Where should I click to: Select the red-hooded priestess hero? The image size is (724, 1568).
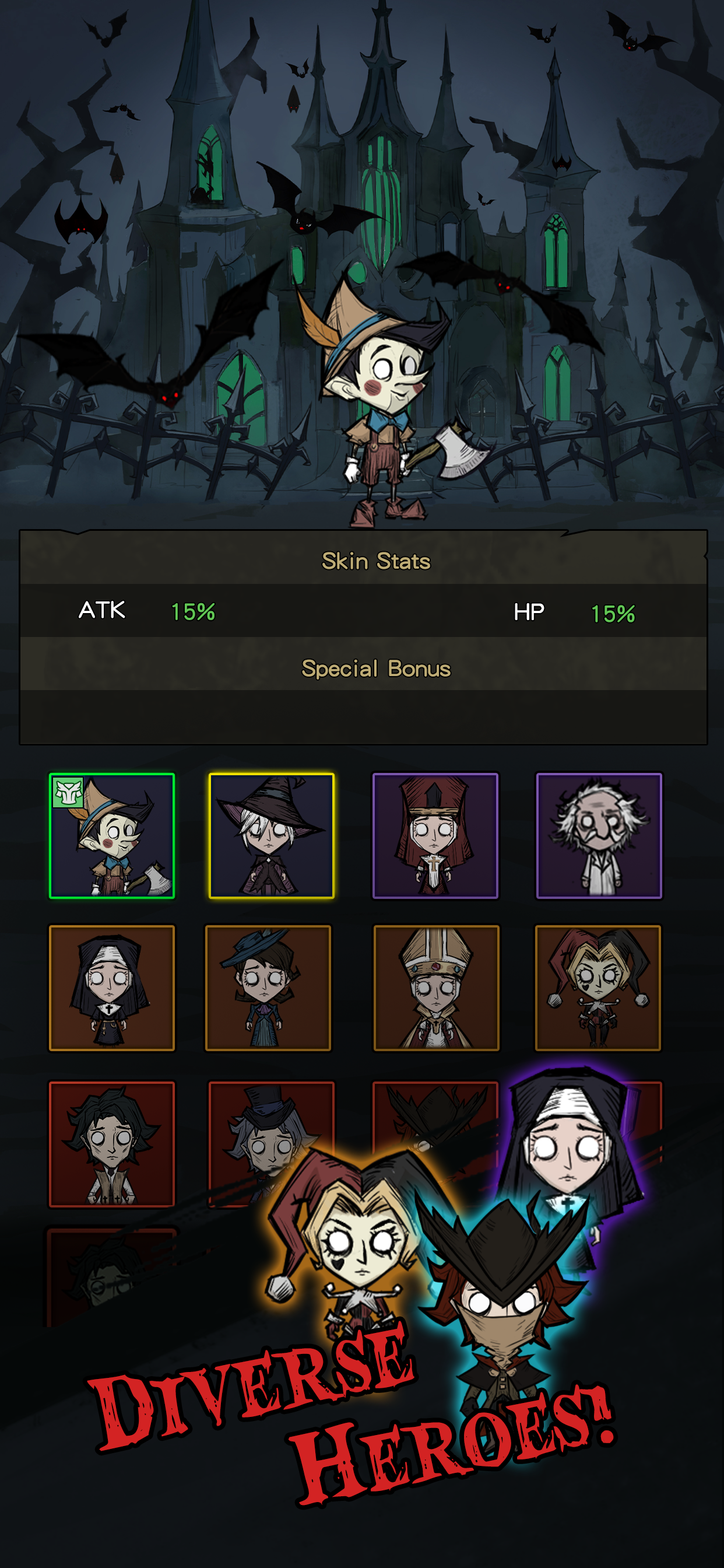tap(435, 836)
